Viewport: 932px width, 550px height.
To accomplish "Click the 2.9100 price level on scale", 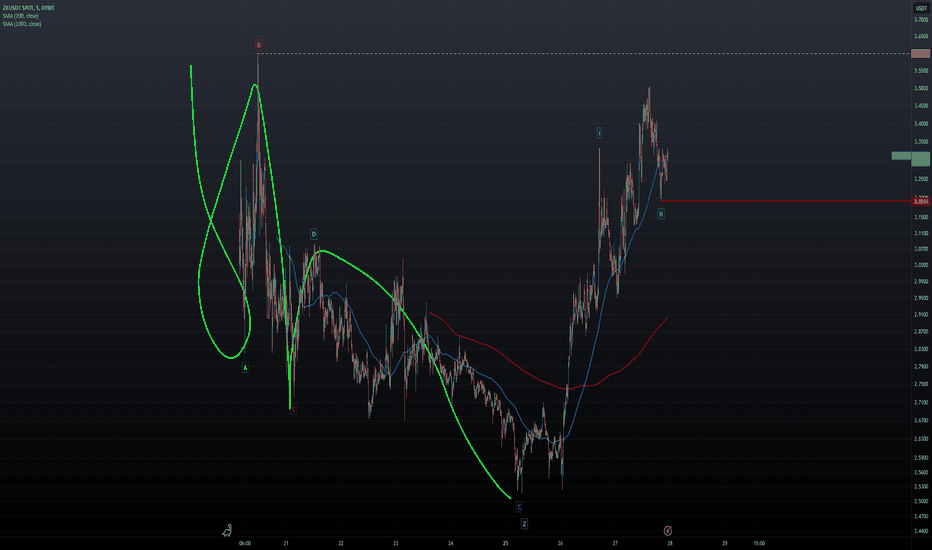I will click(921, 314).
